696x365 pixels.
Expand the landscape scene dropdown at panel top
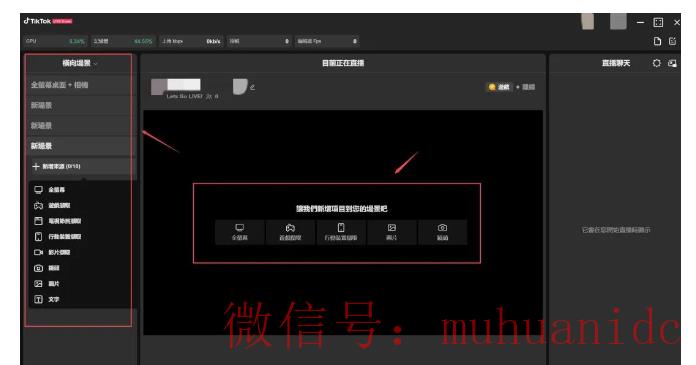pyautogui.click(x=79, y=63)
